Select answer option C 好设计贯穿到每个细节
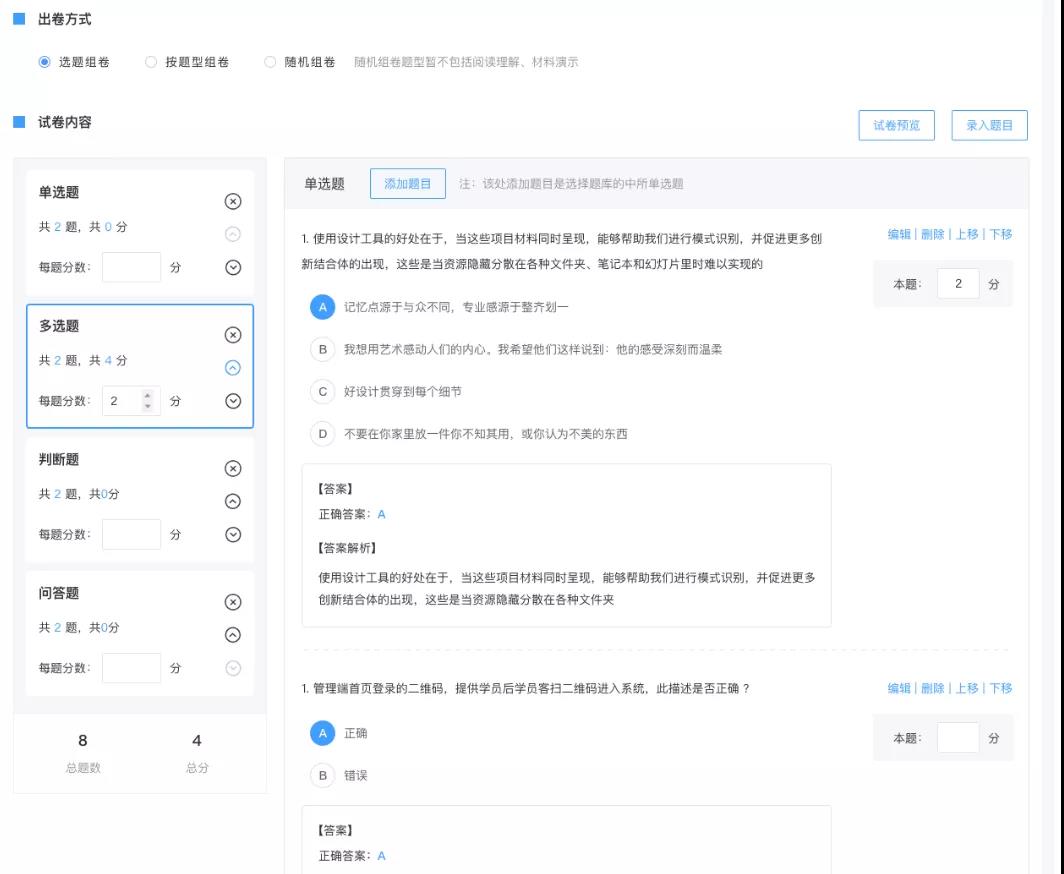 click(x=322, y=390)
